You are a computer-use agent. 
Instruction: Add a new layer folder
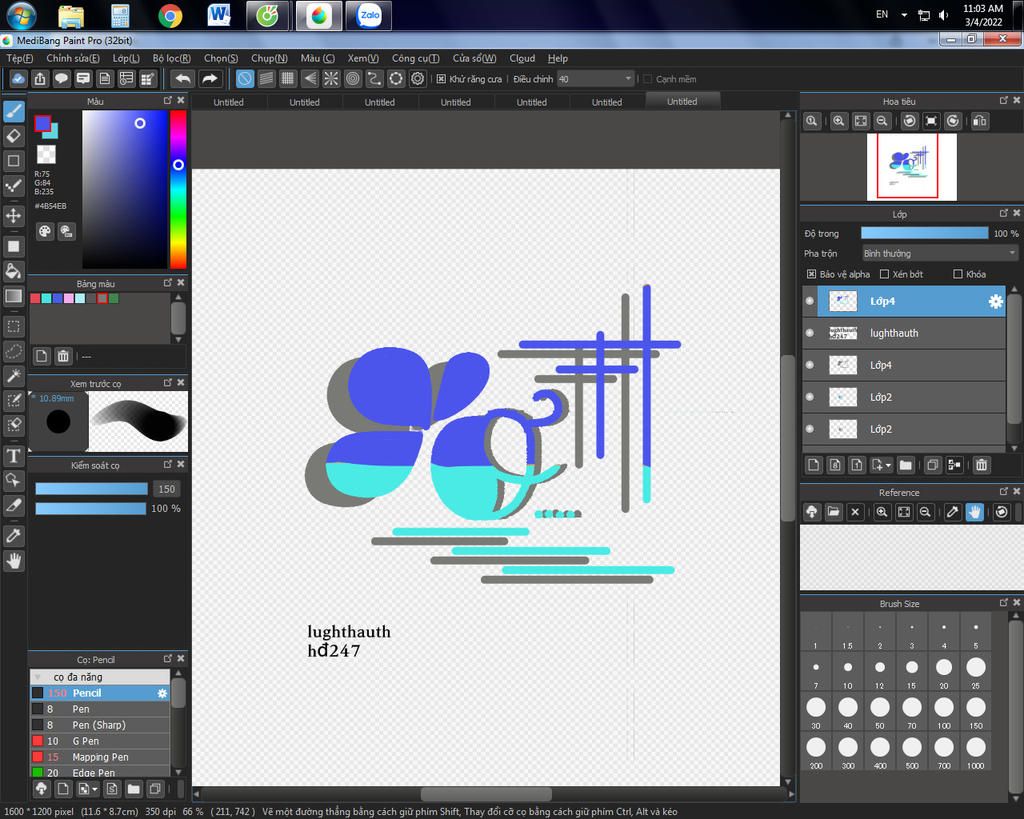(x=906, y=465)
